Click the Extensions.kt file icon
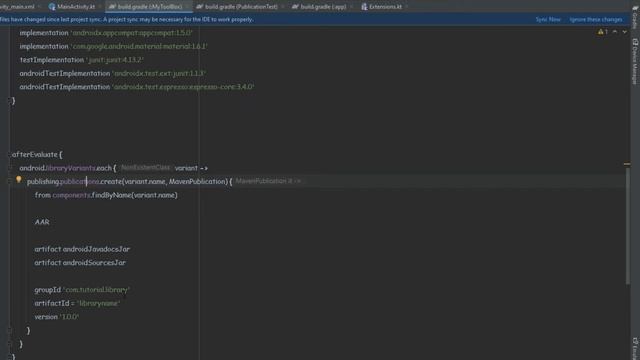This screenshot has width=640, height=360. point(364,7)
